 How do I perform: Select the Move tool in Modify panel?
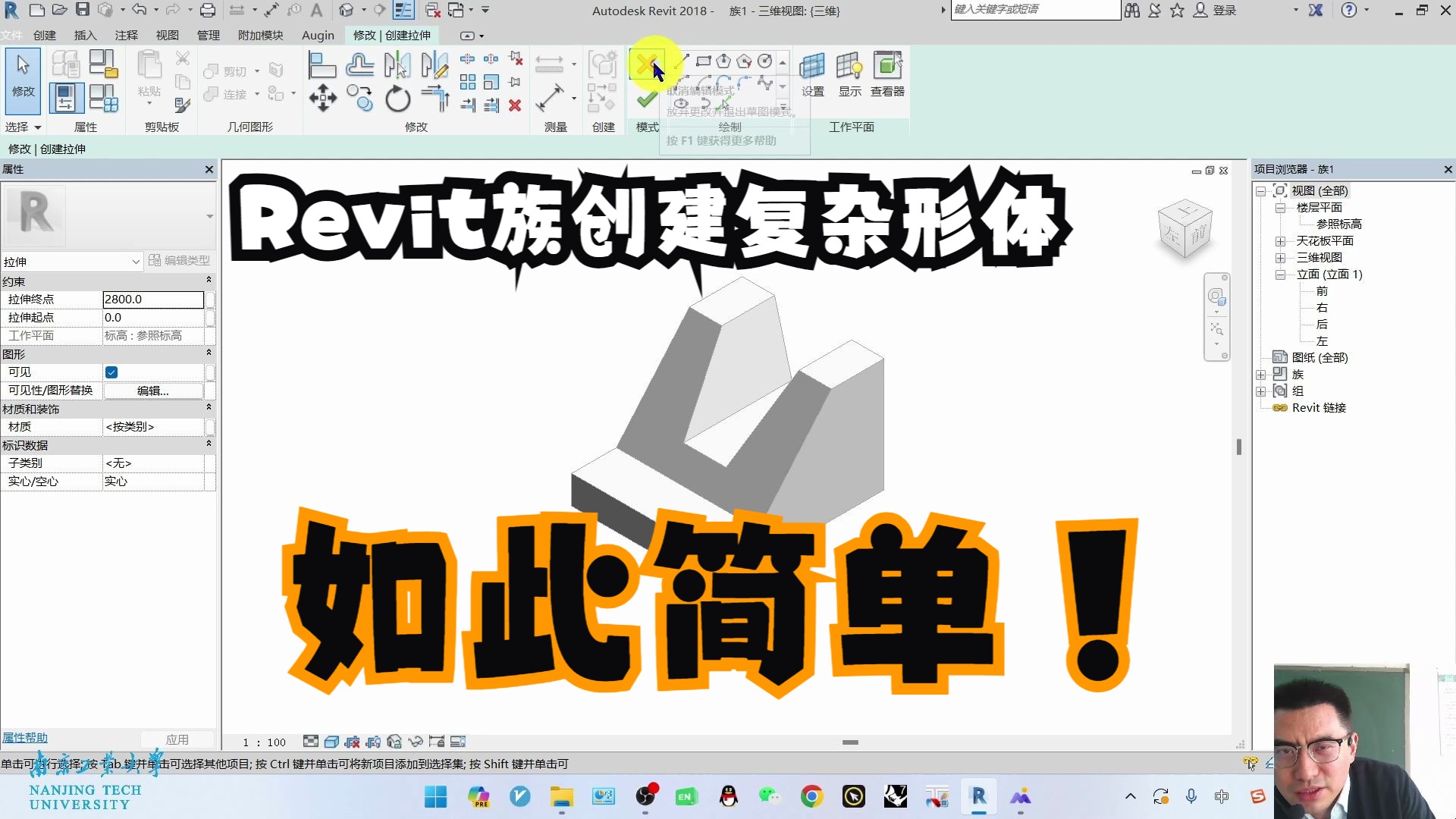[x=323, y=99]
